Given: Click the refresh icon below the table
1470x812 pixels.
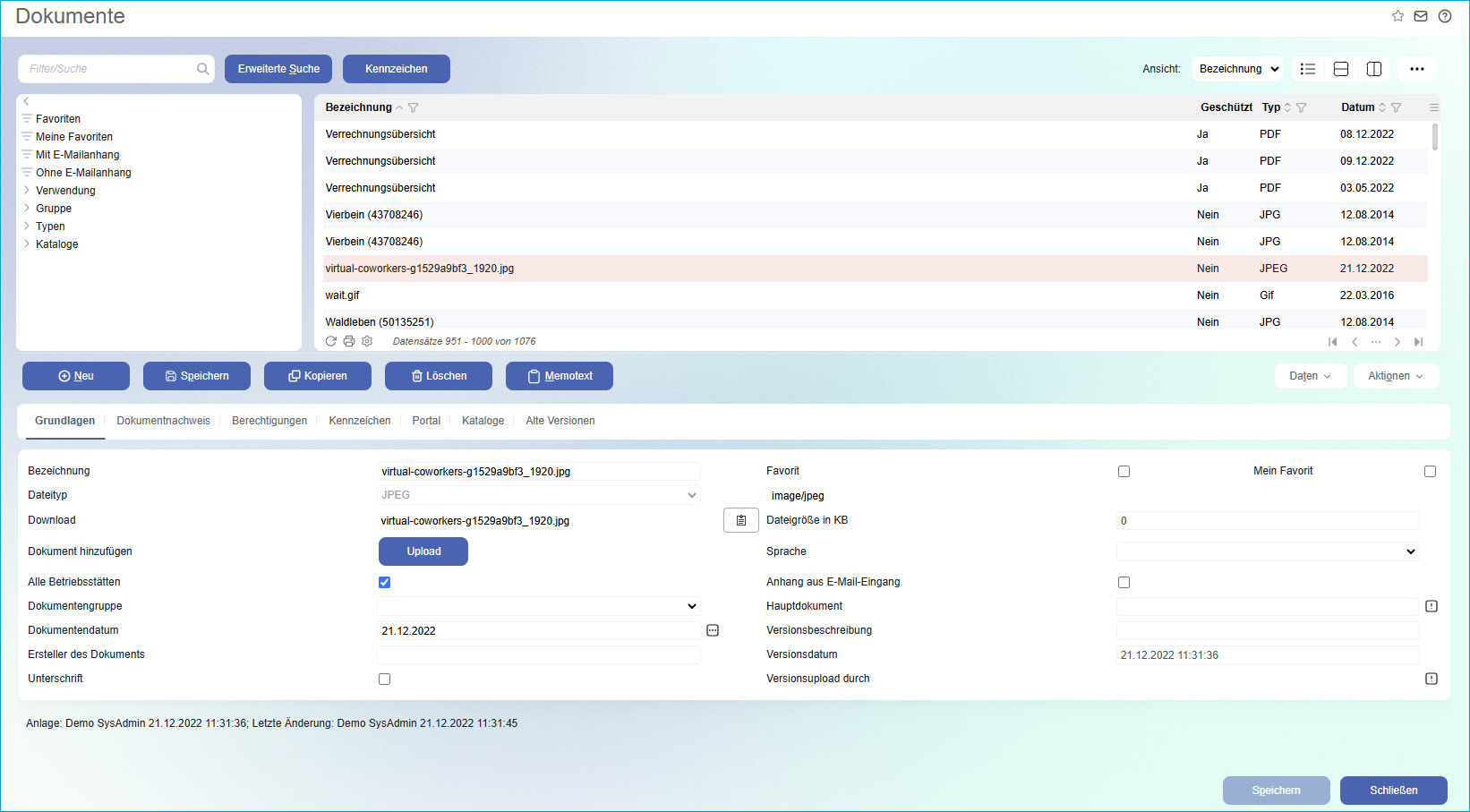Looking at the screenshot, I should [331, 341].
